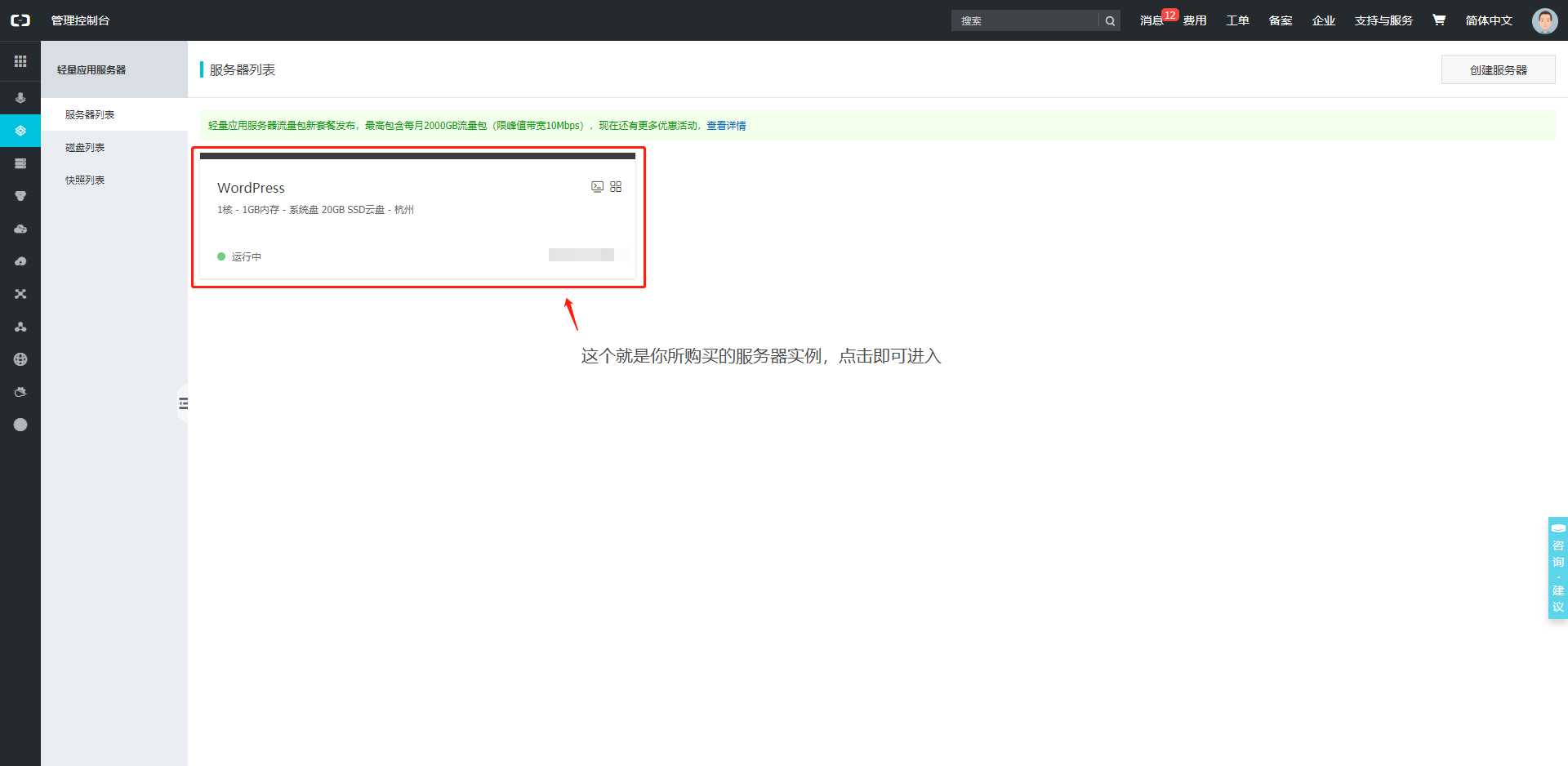This screenshot has height=766, width=1568.
Task: Click the 创建服务器 button
Action: click(x=1498, y=69)
